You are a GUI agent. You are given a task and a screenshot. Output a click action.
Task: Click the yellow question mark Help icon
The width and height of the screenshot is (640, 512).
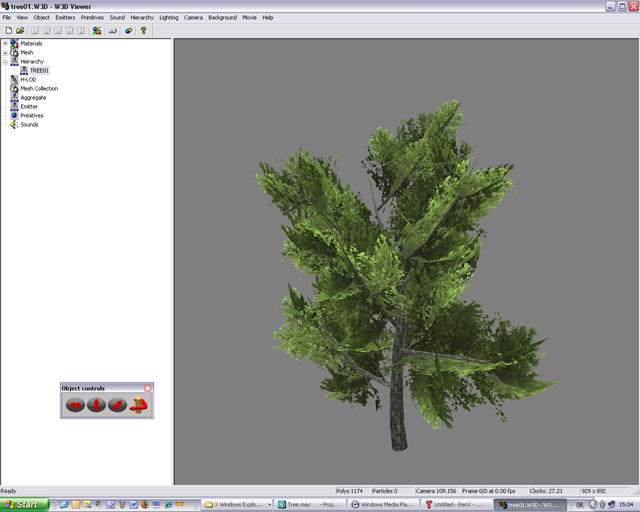coord(144,31)
